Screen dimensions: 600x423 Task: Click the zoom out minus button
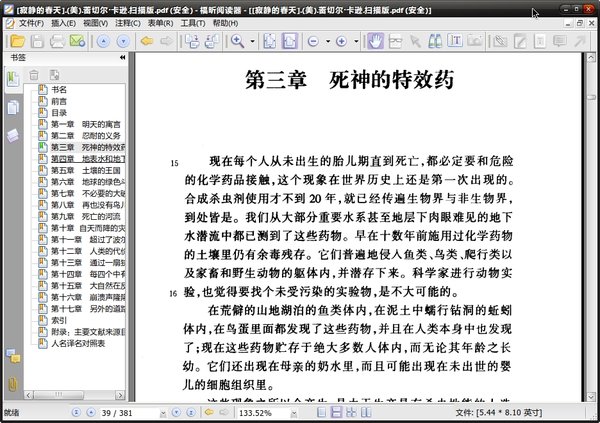click(313, 41)
